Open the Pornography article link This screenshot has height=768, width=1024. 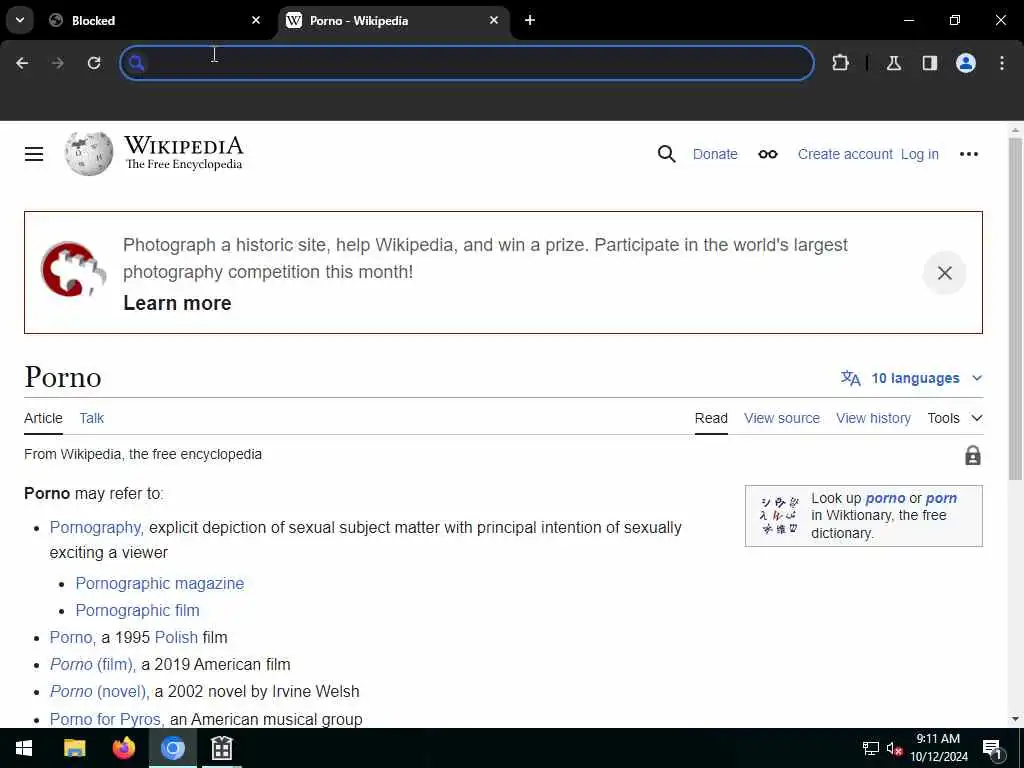[95, 527]
